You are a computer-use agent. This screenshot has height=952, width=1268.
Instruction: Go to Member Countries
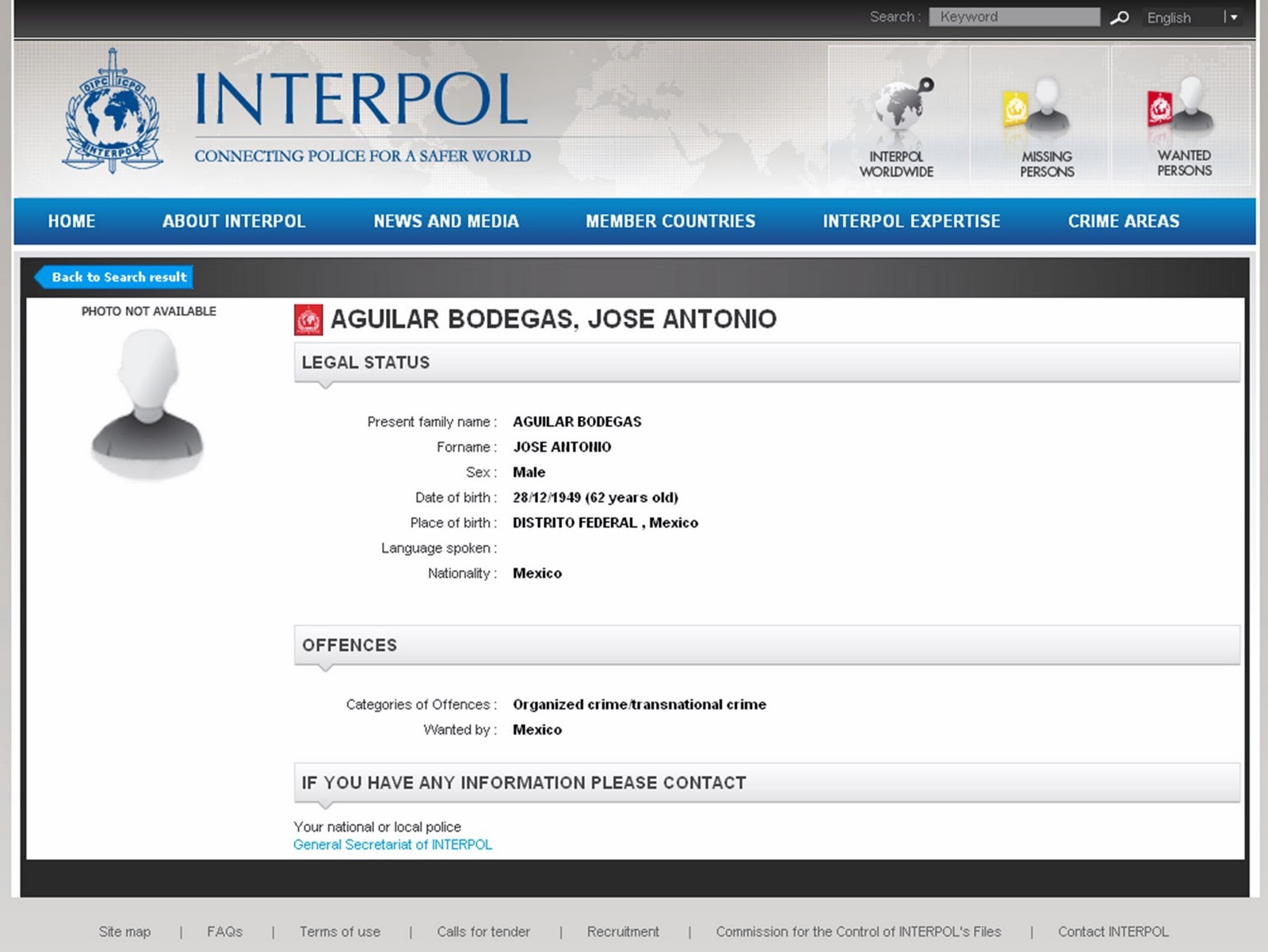670,221
